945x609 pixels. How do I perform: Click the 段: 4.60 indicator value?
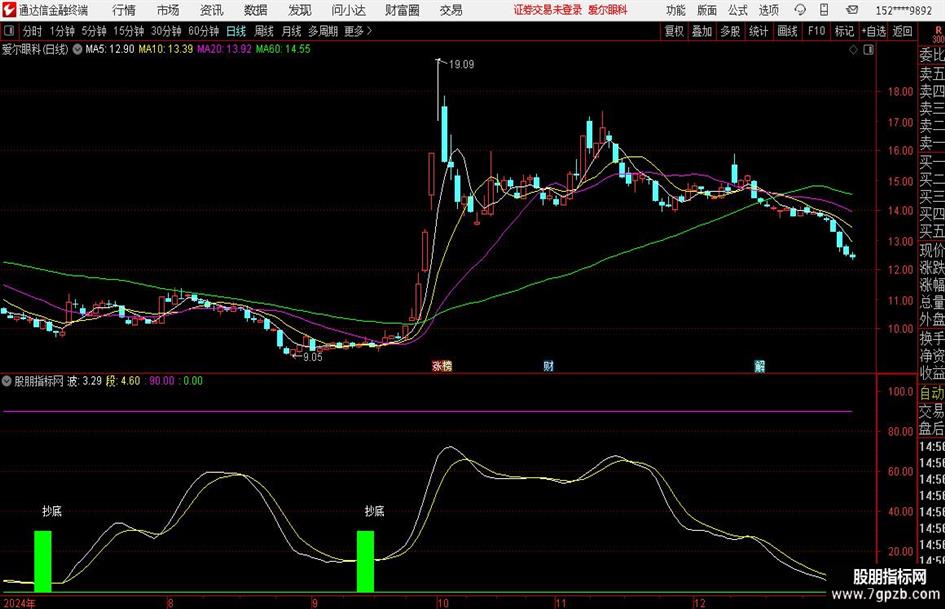123,381
